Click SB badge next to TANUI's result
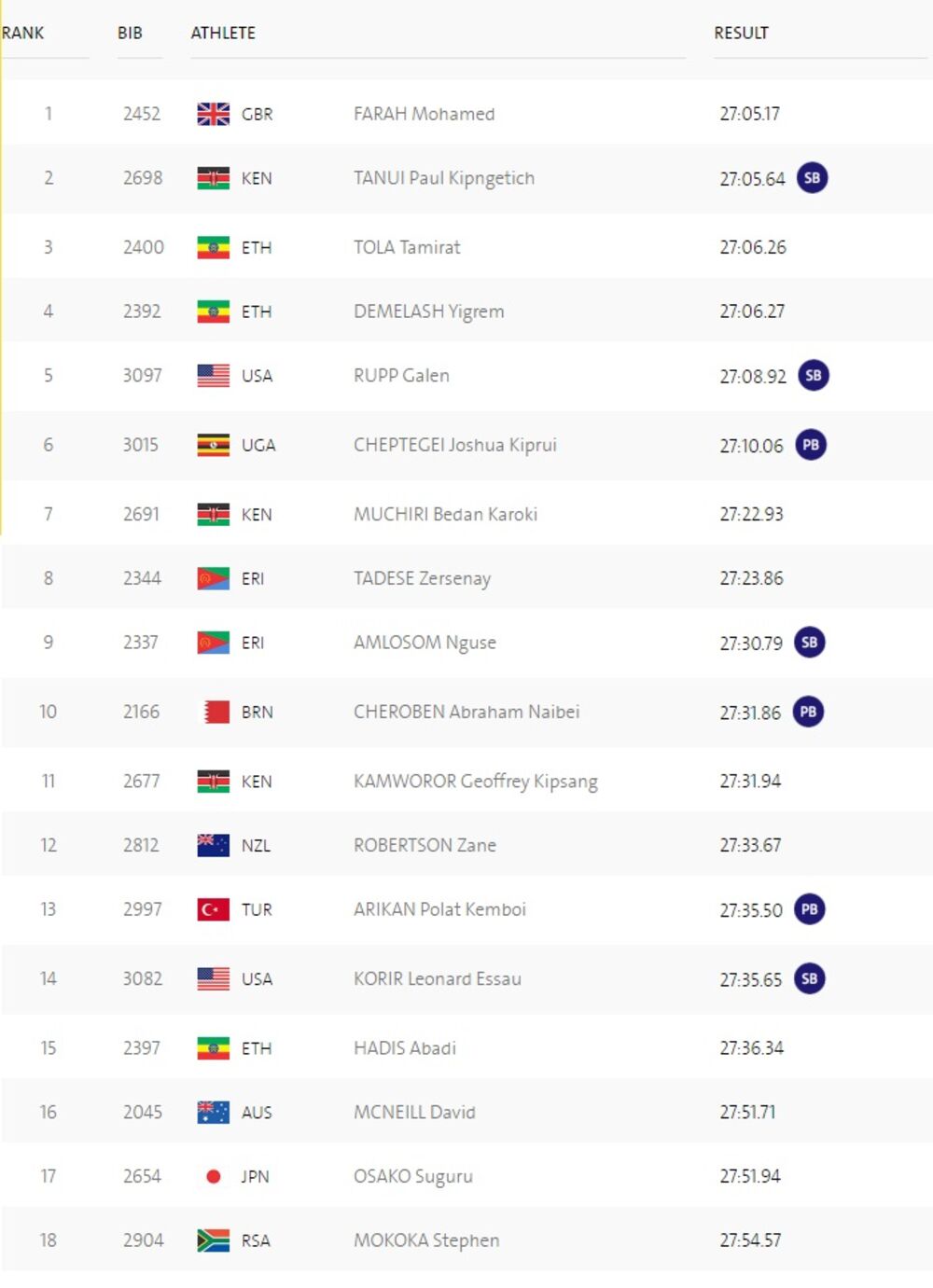Image resolution: width=933 pixels, height=1288 pixels. coord(812,178)
